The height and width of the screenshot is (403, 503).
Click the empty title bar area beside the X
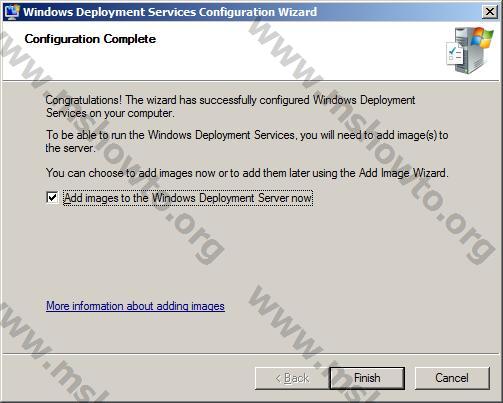(398, 12)
